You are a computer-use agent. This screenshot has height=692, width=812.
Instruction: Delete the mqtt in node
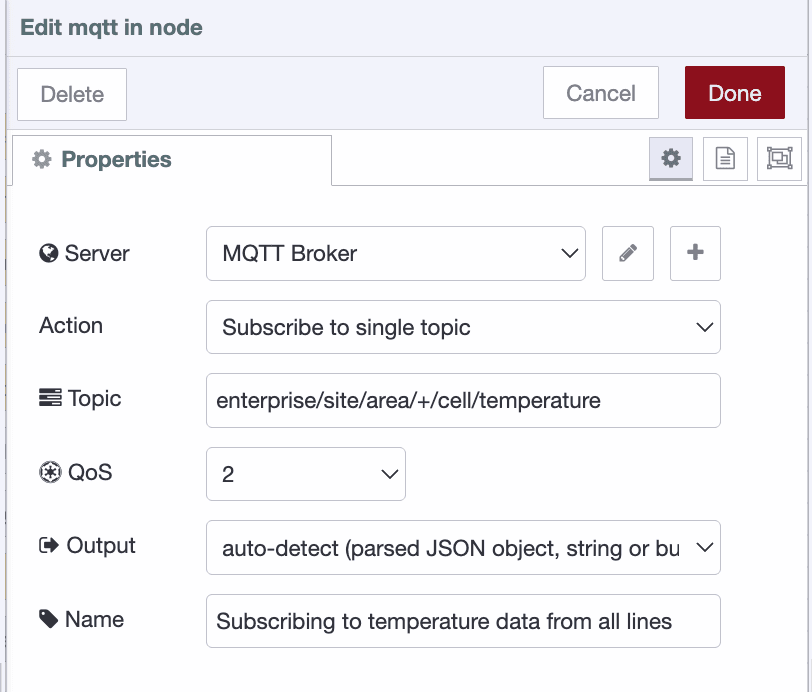(71, 92)
